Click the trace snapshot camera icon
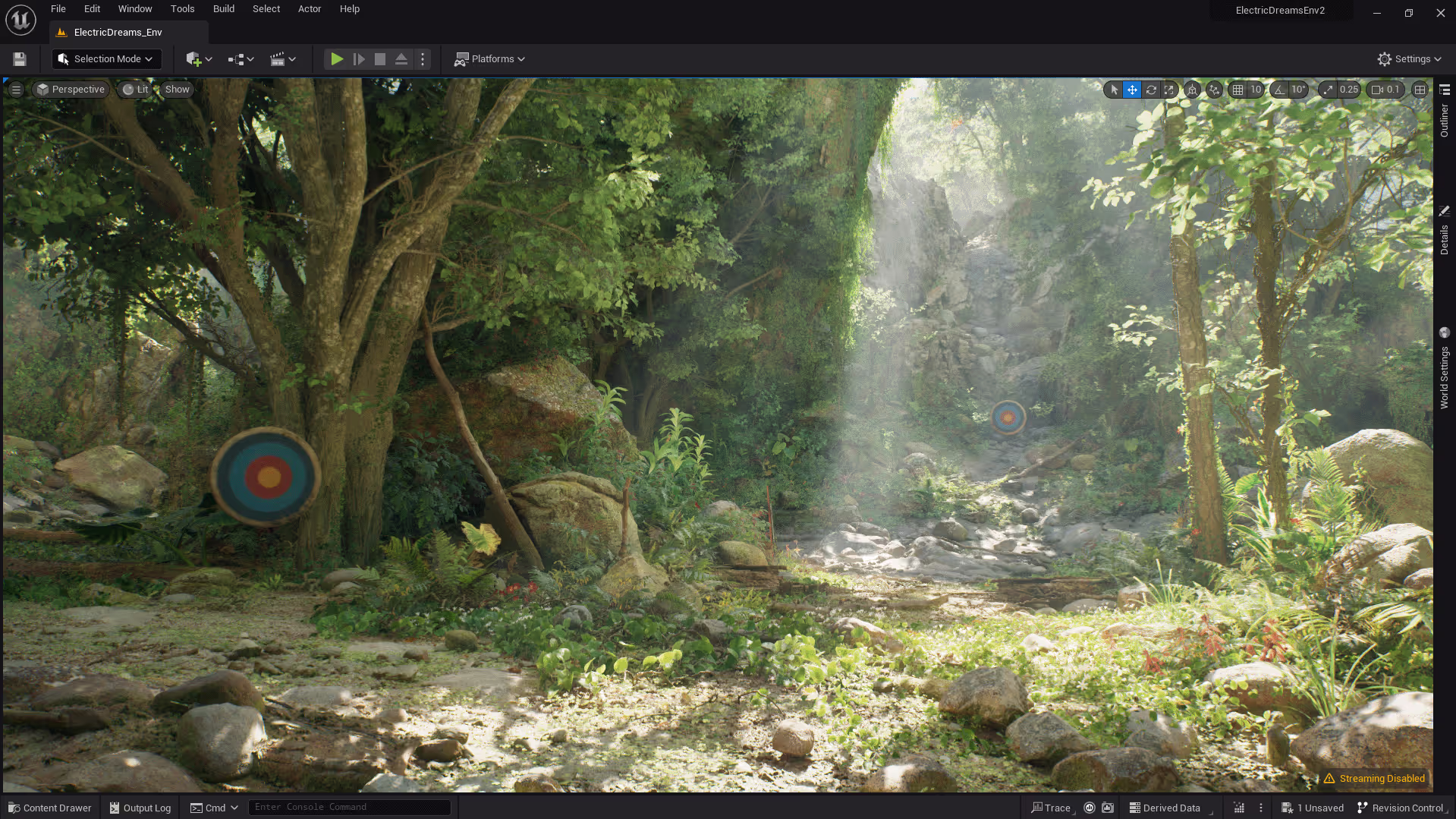 (1108, 808)
